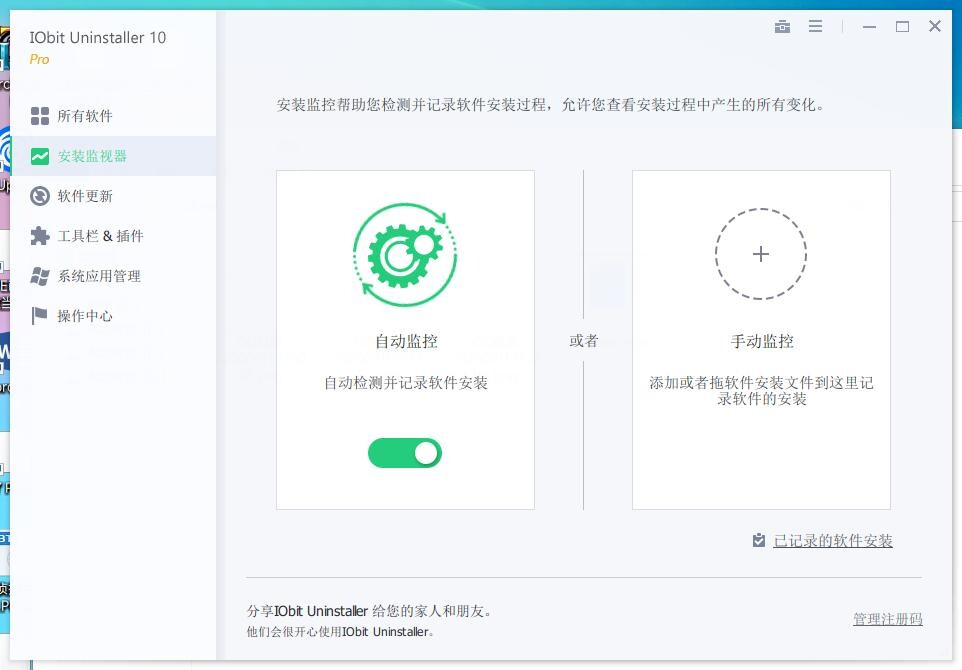
Task: Click the Action Center (操作中心) flag icon
Action: click(40, 316)
